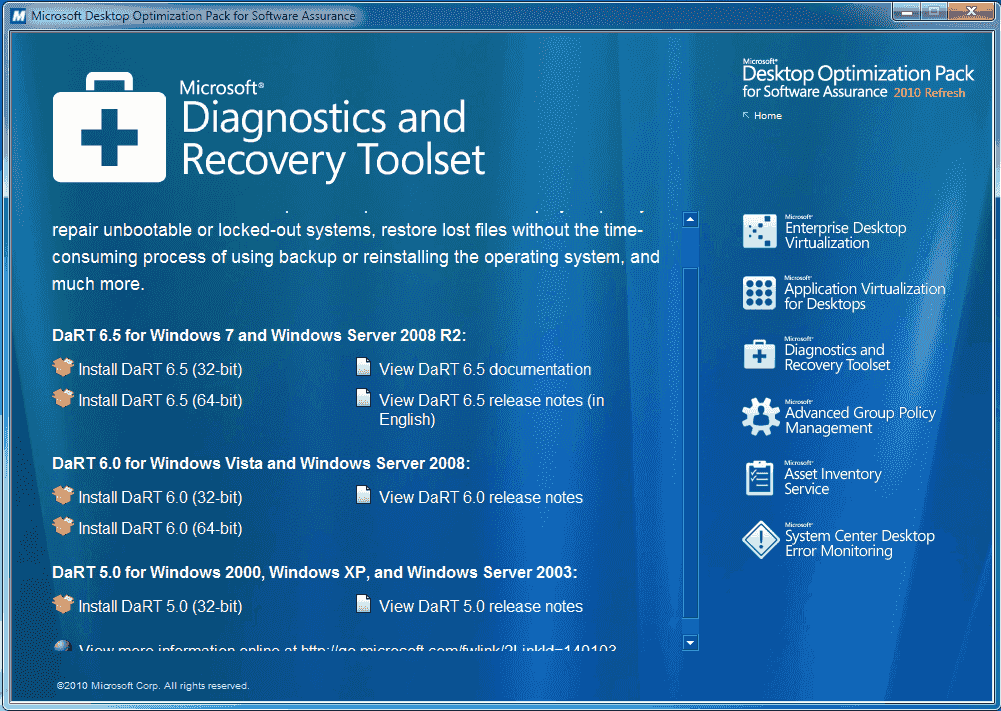View DaRT 6.0 release notes
Image resolution: width=1001 pixels, height=711 pixels.
[481, 498]
